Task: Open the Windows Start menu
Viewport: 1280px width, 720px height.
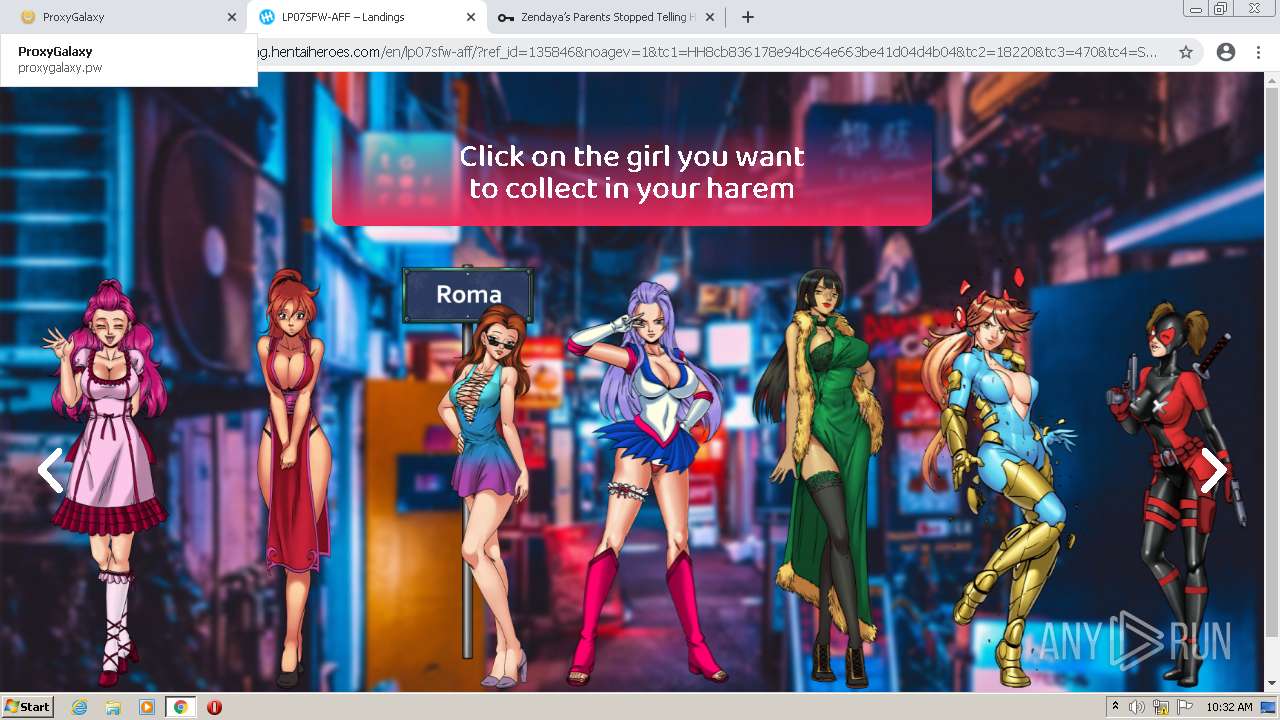Action: tap(28, 706)
